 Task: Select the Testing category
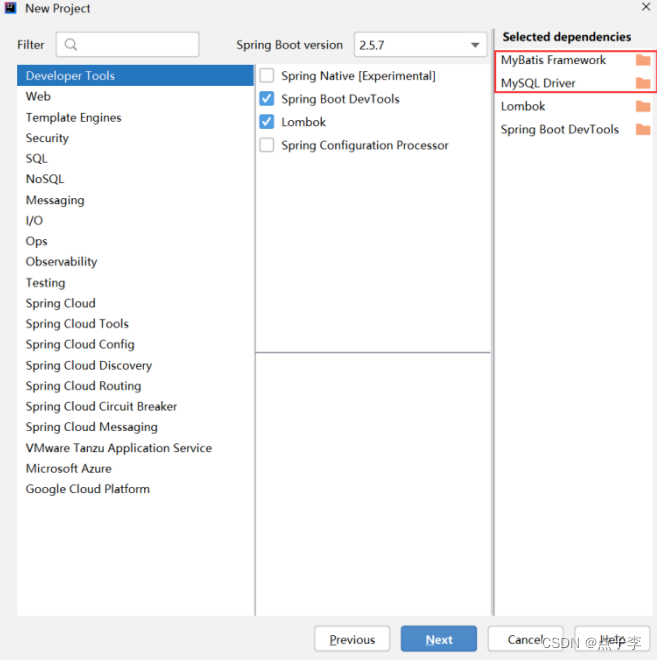[x=135, y=282]
